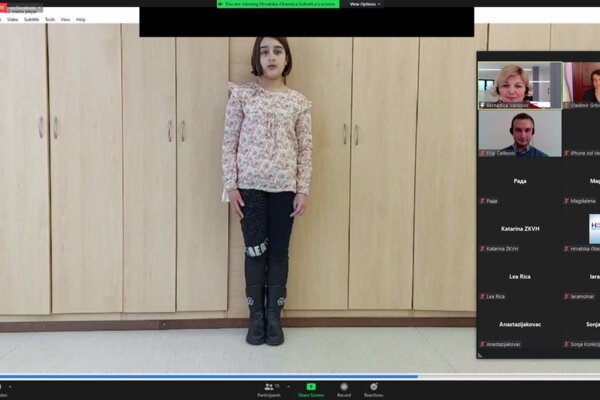Open the Reactions emoji icon

tap(373, 386)
